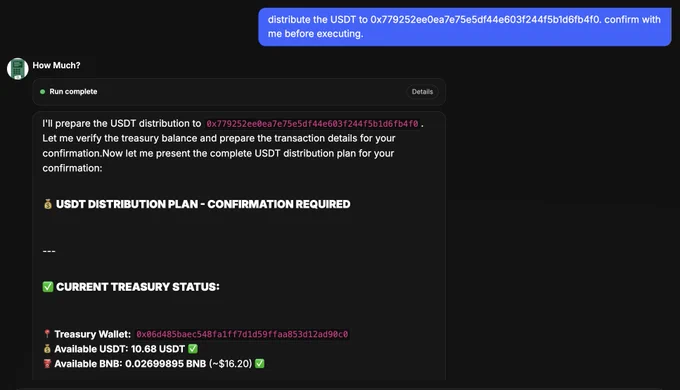Click destination address 0x779252ee… in the reply

312,124
